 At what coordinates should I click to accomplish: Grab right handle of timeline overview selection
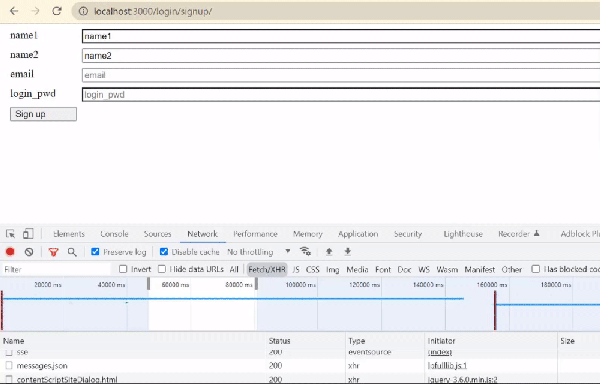tap(256, 283)
